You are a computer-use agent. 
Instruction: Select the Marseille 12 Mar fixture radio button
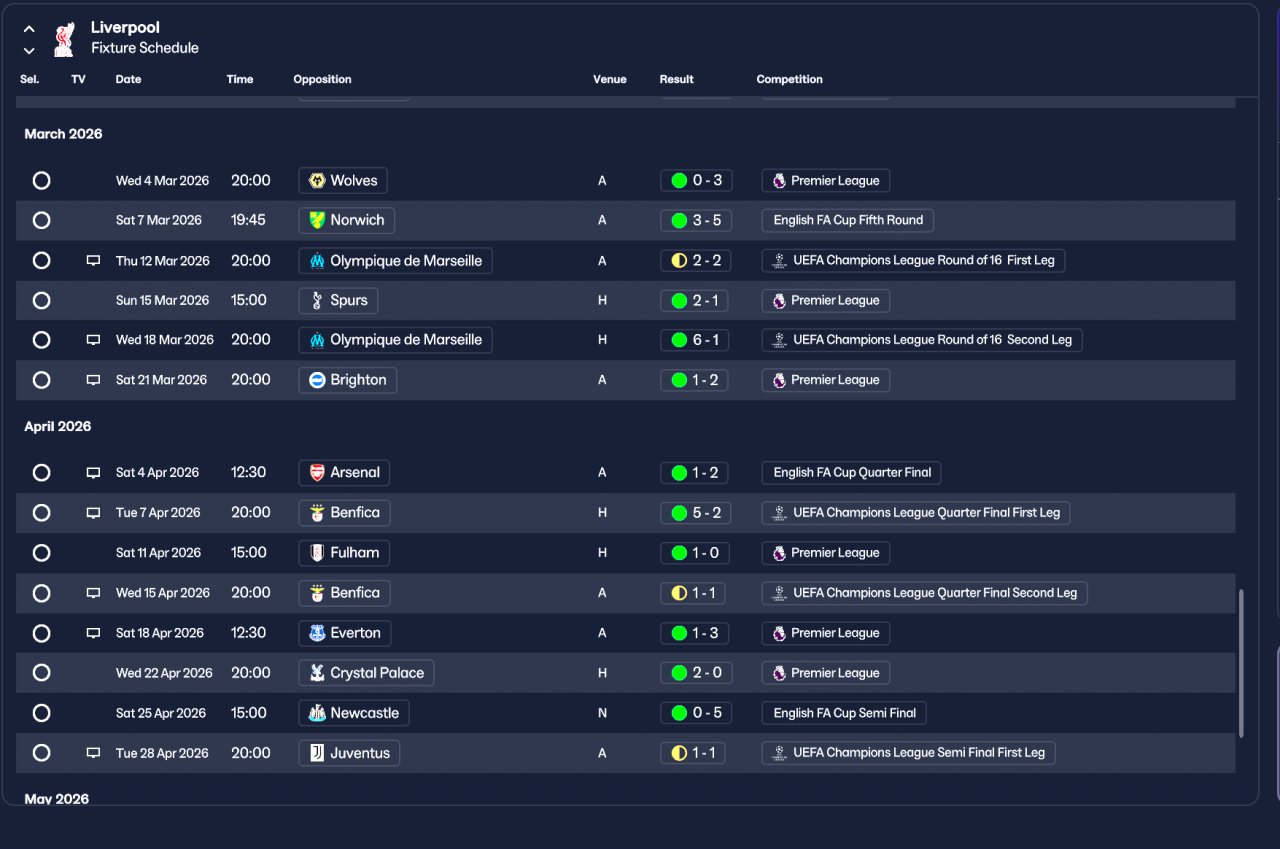(41, 260)
